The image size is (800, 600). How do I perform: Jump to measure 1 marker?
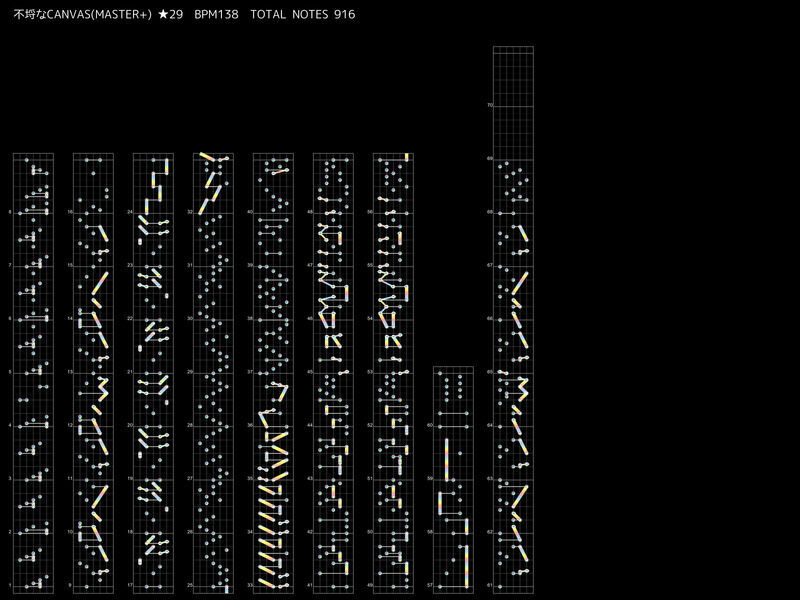coord(9,585)
